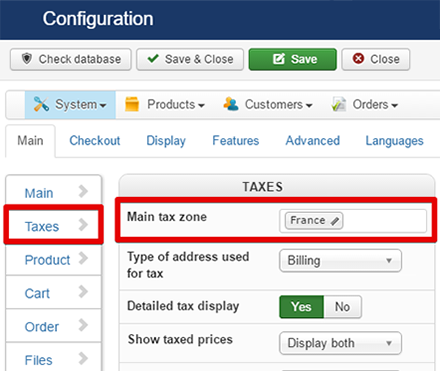Click the green Save button
The width and height of the screenshot is (440, 371).
(x=293, y=59)
